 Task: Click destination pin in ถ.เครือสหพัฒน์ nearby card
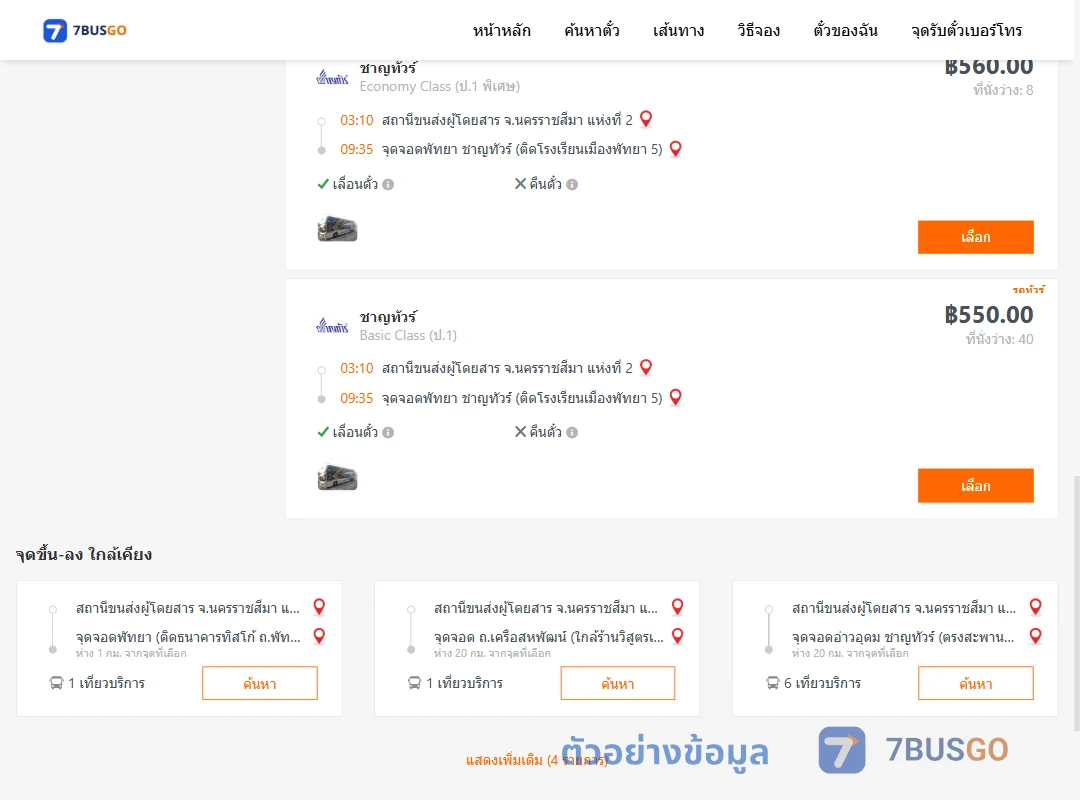pyautogui.click(x=678, y=636)
